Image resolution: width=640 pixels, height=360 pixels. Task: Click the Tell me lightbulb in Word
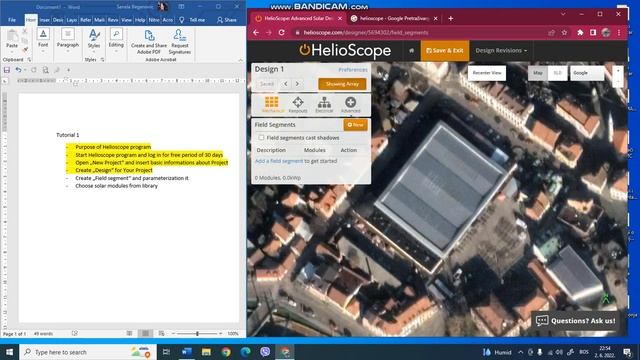[182, 20]
